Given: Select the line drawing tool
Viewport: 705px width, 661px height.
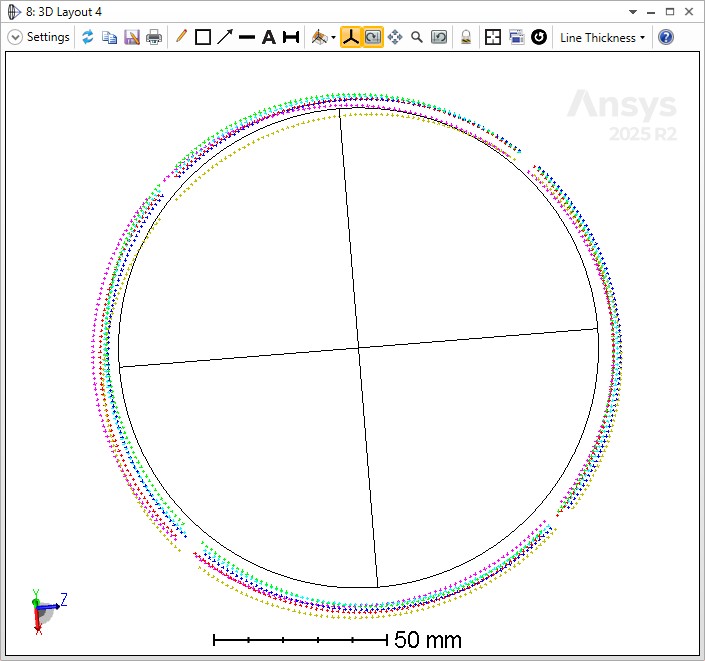Looking at the screenshot, I should click(x=247, y=37).
